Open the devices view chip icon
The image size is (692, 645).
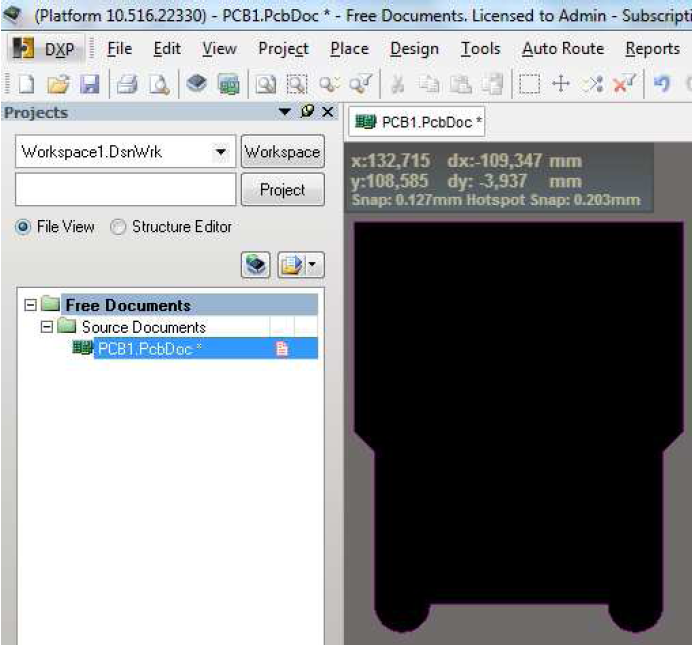[x=196, y=83]
